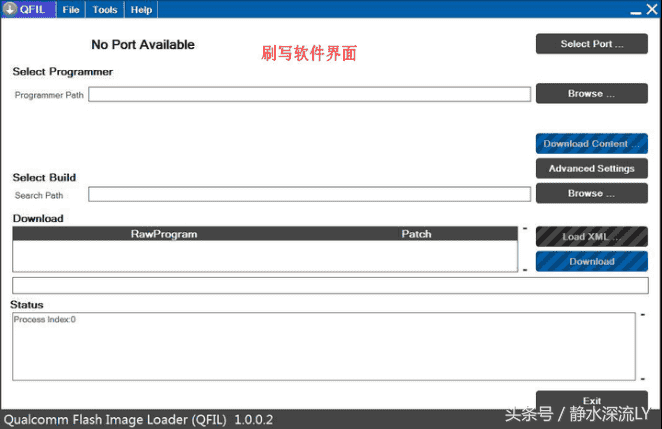This screenshot has width=662, height=429.
Task: Click the QFIL version text in status bar
Action: [x=138, y=420]
